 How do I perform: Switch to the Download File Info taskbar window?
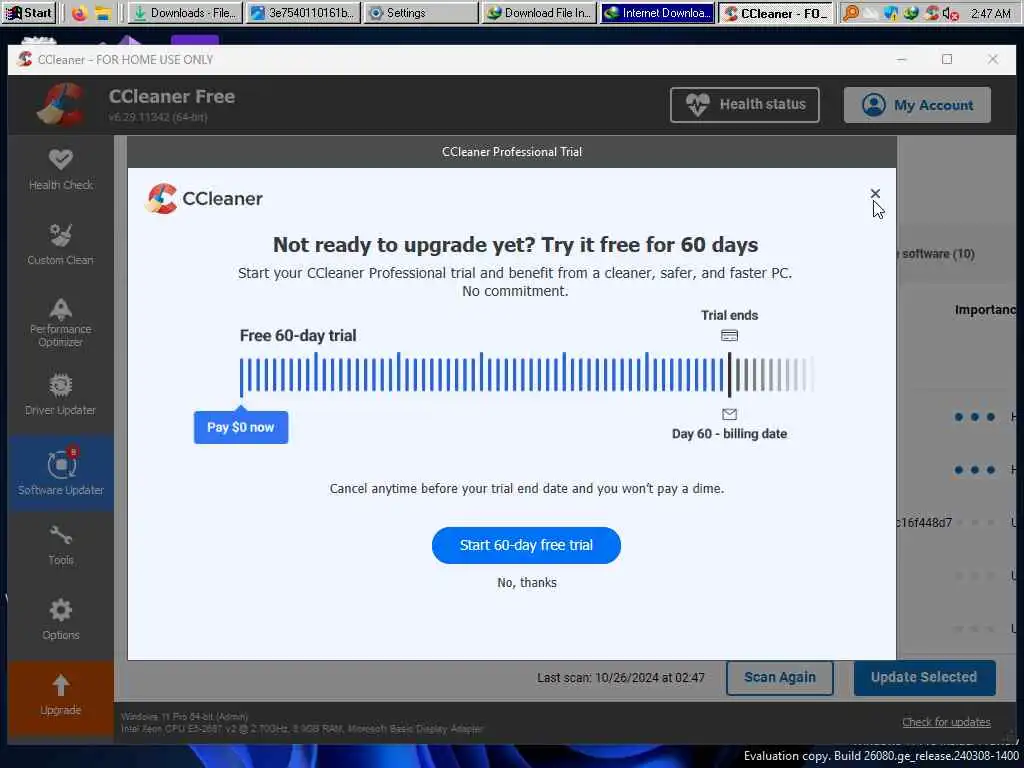[x=539, y=13]
